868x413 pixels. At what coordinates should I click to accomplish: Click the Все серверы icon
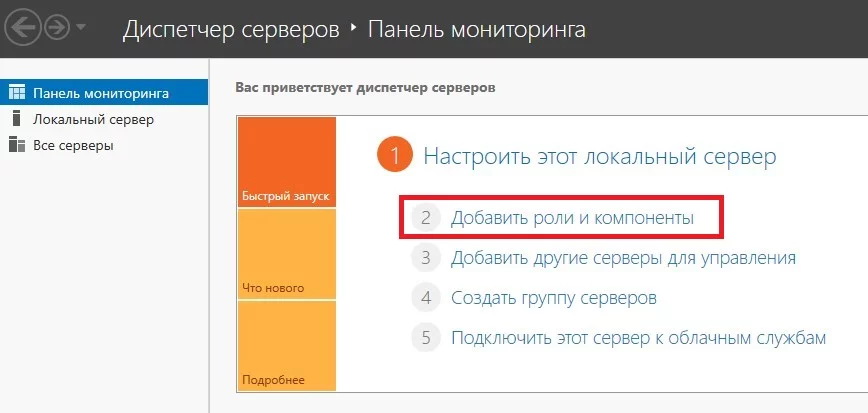tap(17, 145)
